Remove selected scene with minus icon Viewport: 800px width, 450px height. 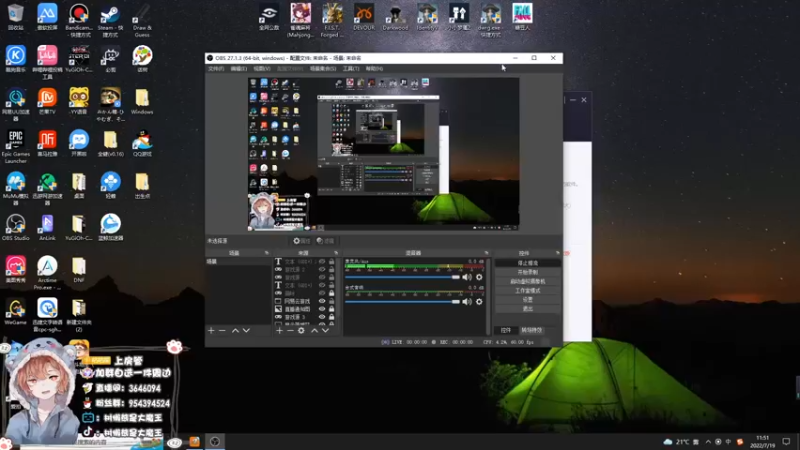(222, 331)
